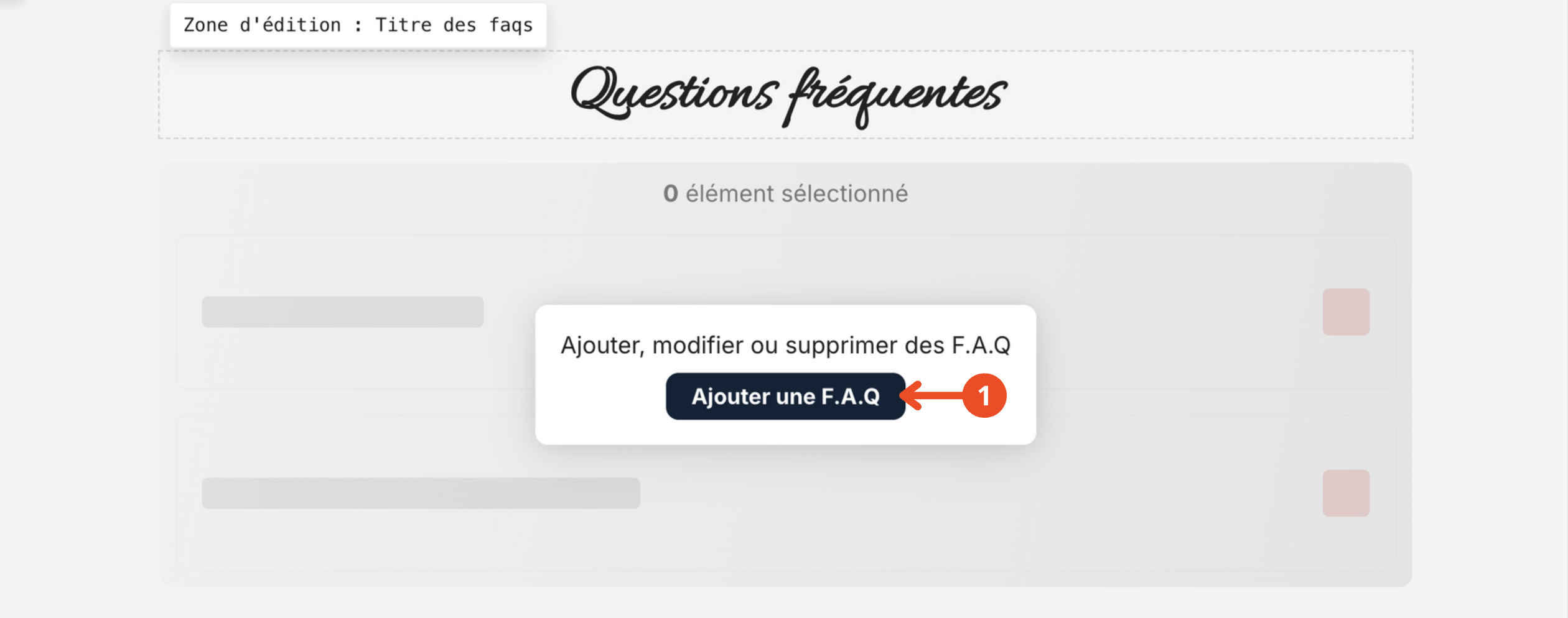Click the pink square in the first FAQ row
This screenshot has width=1568, height=618.
[1345, 312]
